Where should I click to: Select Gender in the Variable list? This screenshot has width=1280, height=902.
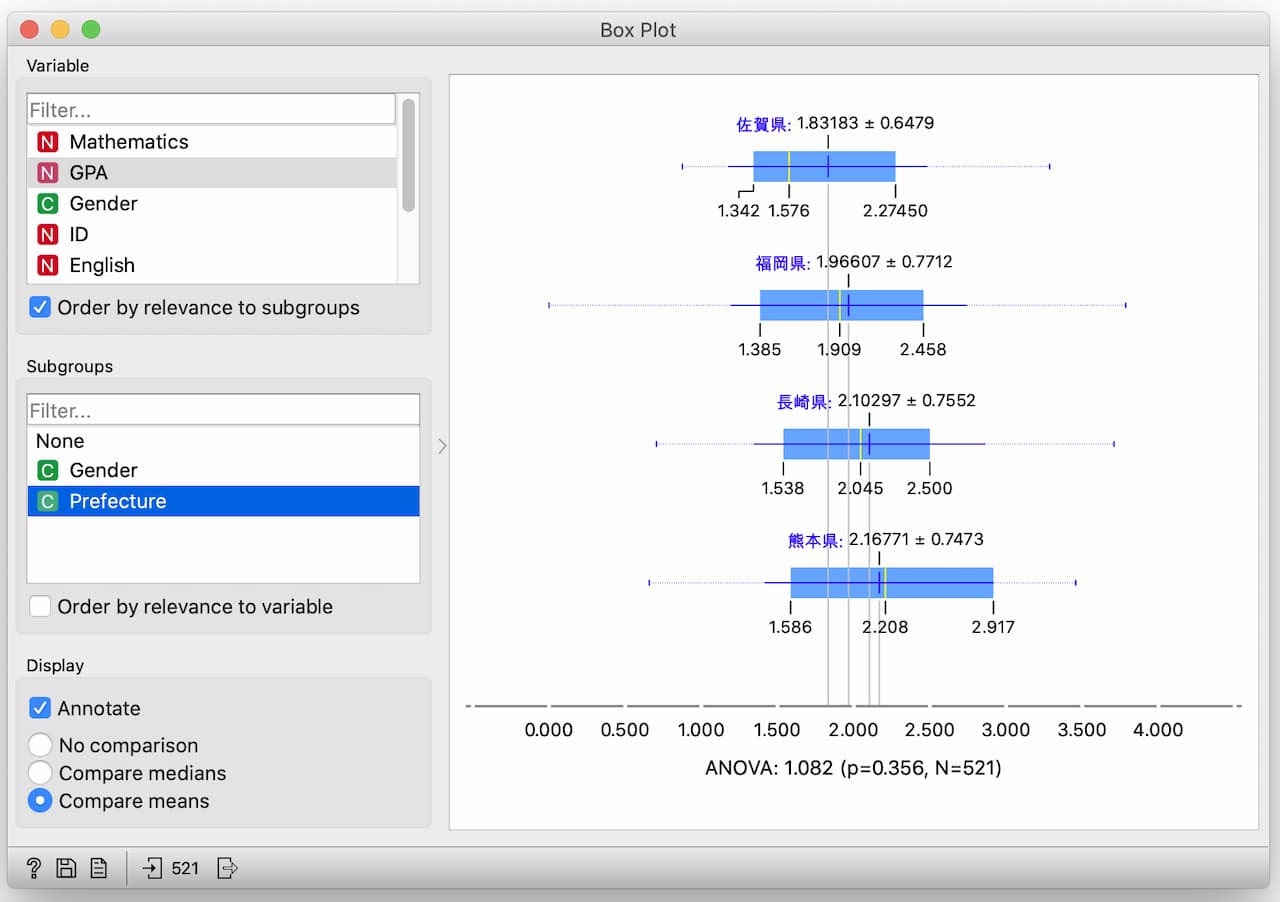click(x=103, y=204)
